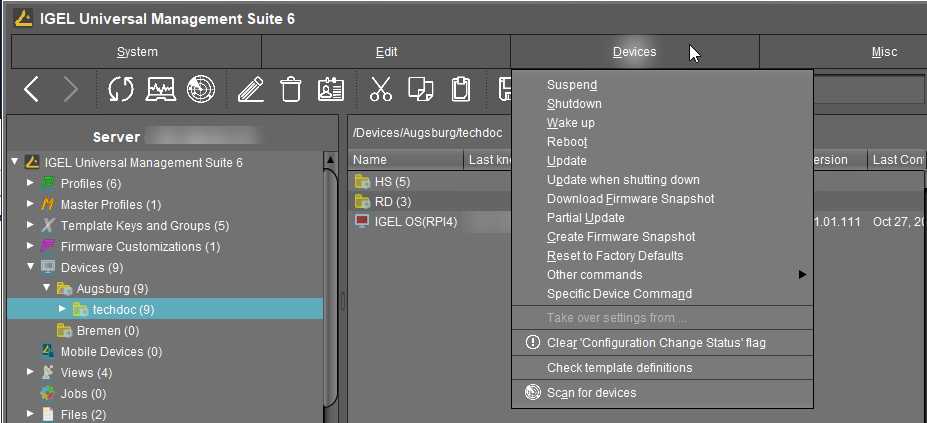The height and width of the screenshot is (423, 927).
Task: Expand the Profiles (6) tree node
Action: [31, 183]
